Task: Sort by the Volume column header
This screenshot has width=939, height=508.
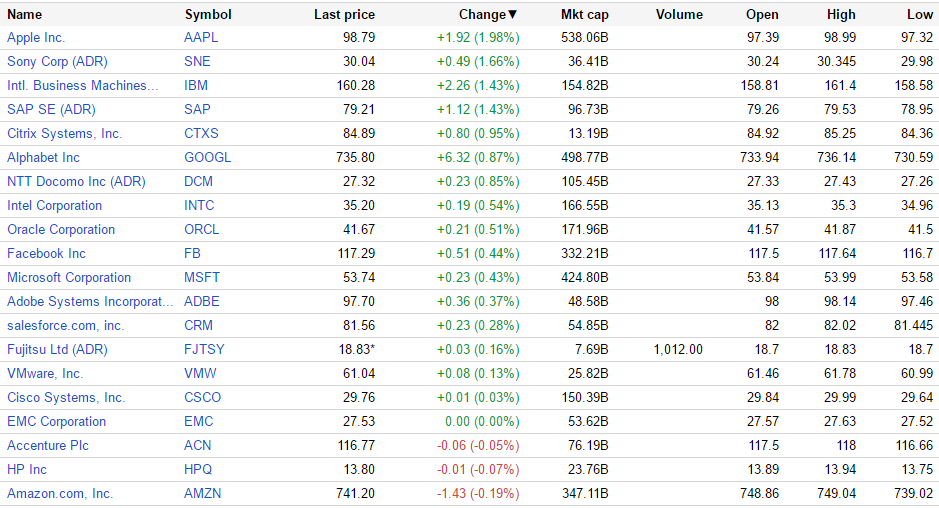Action: coord(679,14)
